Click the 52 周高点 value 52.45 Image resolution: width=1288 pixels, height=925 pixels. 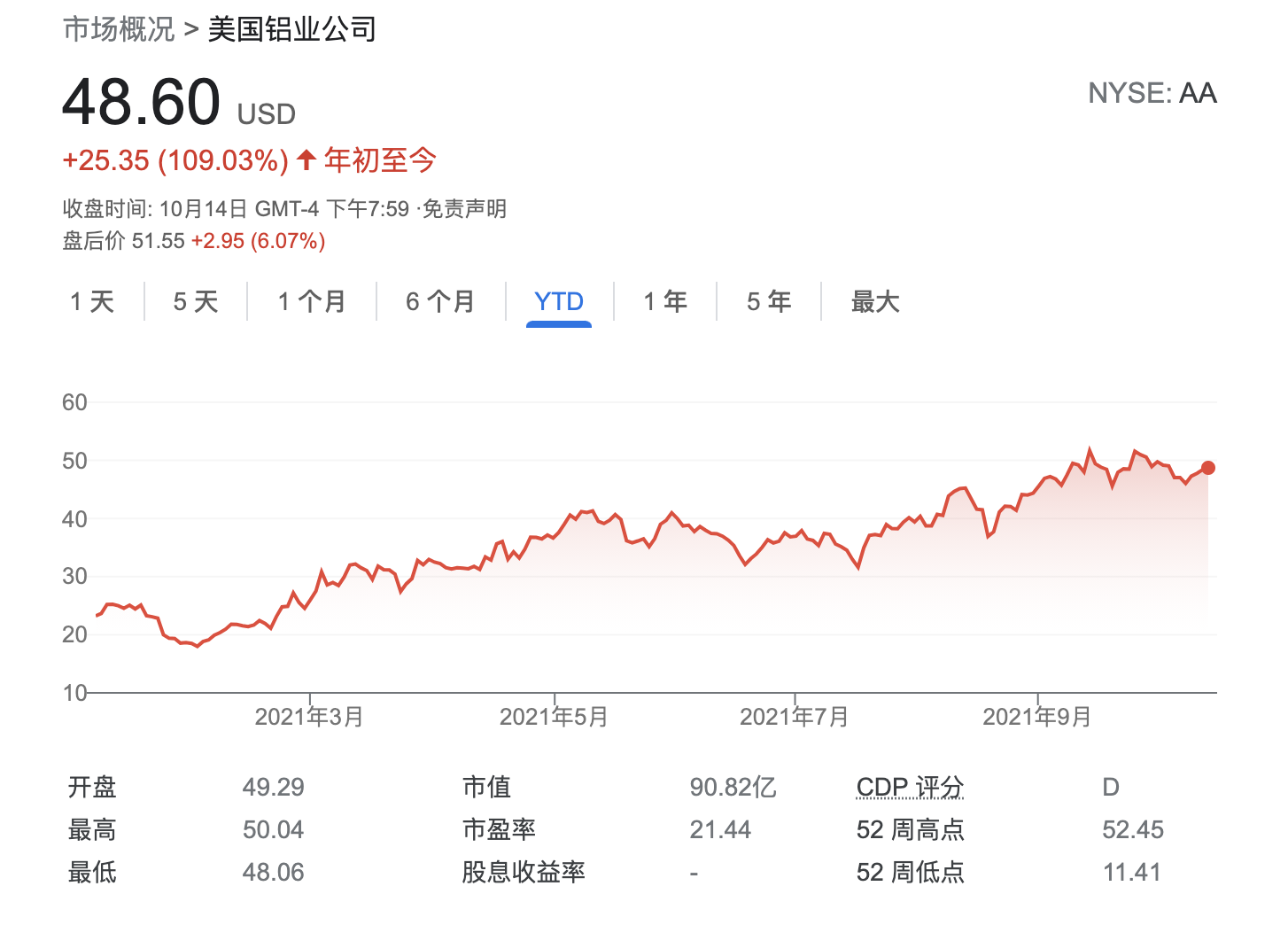pyautogui.click(x=1133, y=829)
